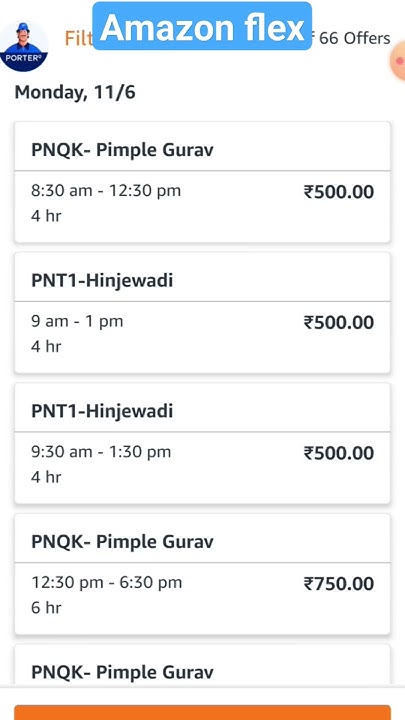
Task: Tap the orange button at the bottom
Action: pos(202,712)
